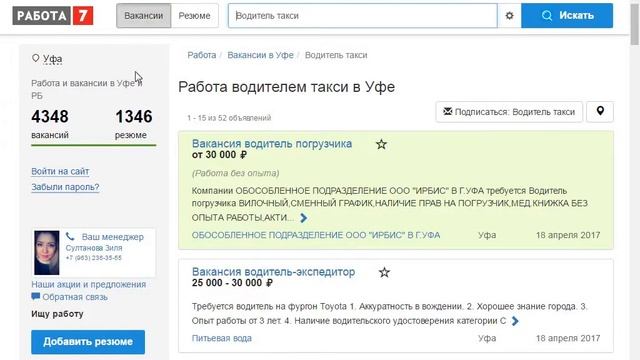Open Работа breadcrumb link

coord(202,55)
